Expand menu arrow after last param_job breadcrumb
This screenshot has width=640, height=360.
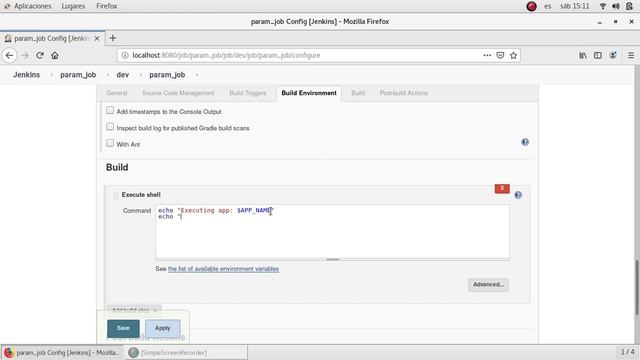197,75
